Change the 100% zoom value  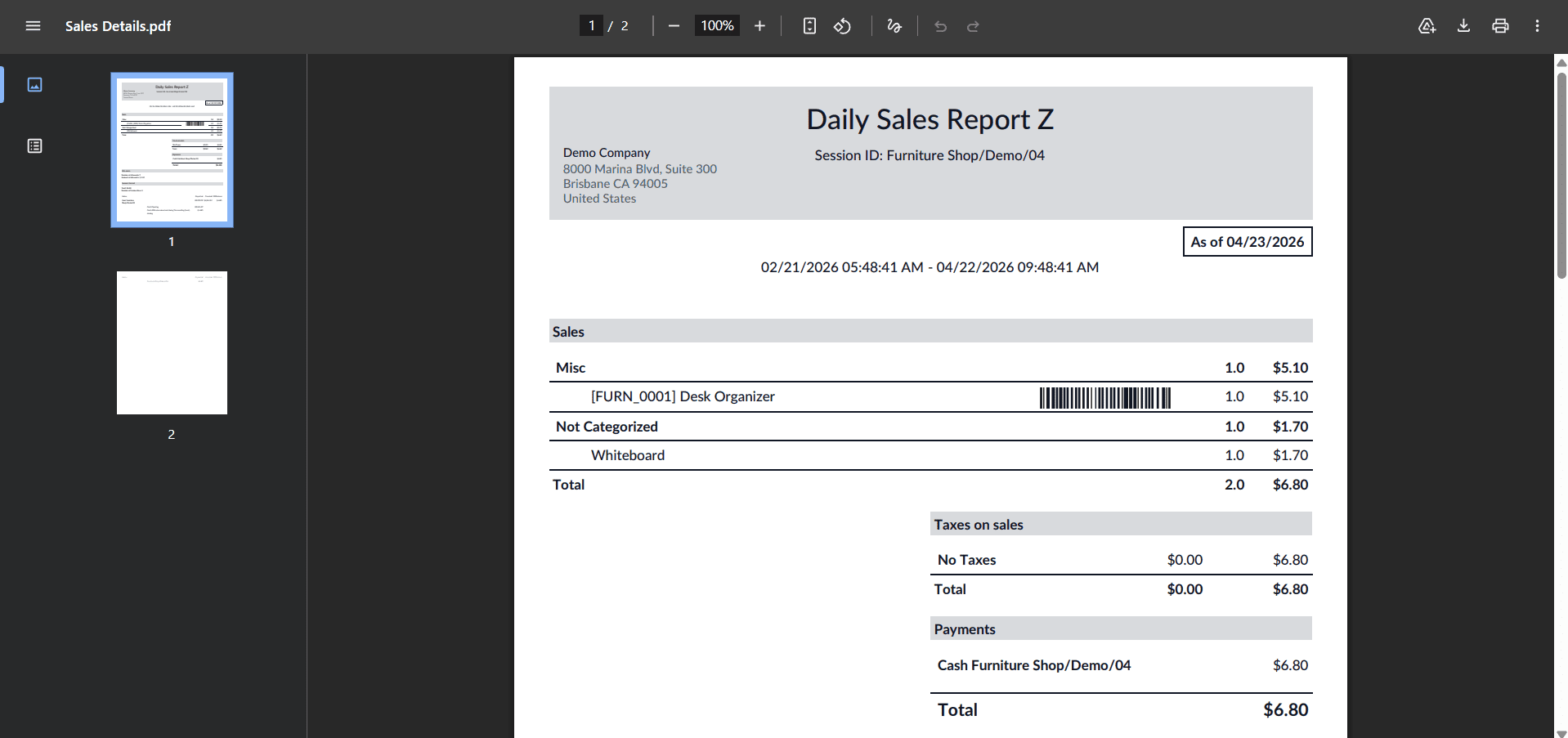point(715,25)
